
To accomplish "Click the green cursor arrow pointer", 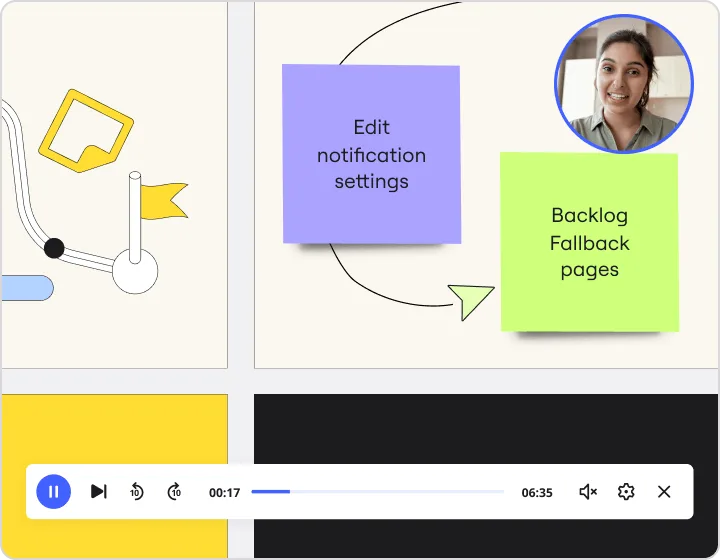I will (470, 301).
